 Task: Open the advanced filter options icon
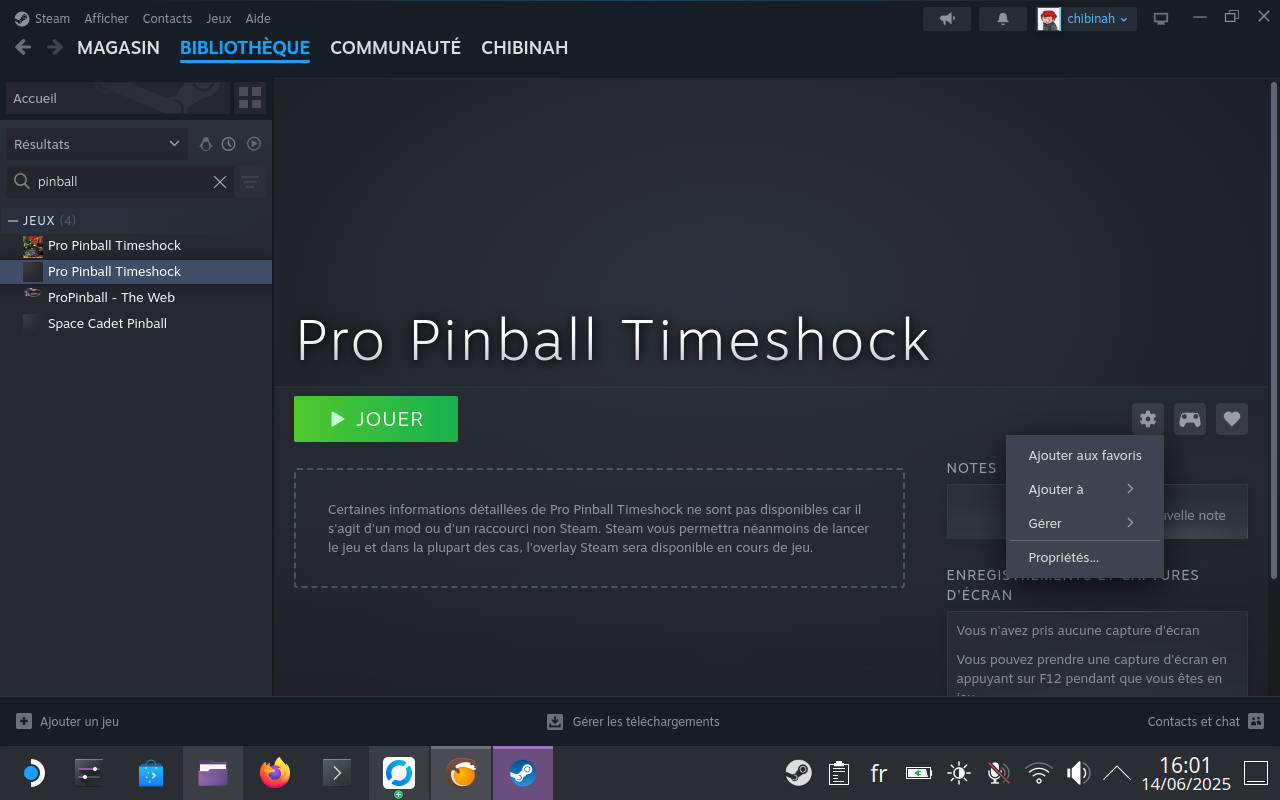(x=250, y=182)
